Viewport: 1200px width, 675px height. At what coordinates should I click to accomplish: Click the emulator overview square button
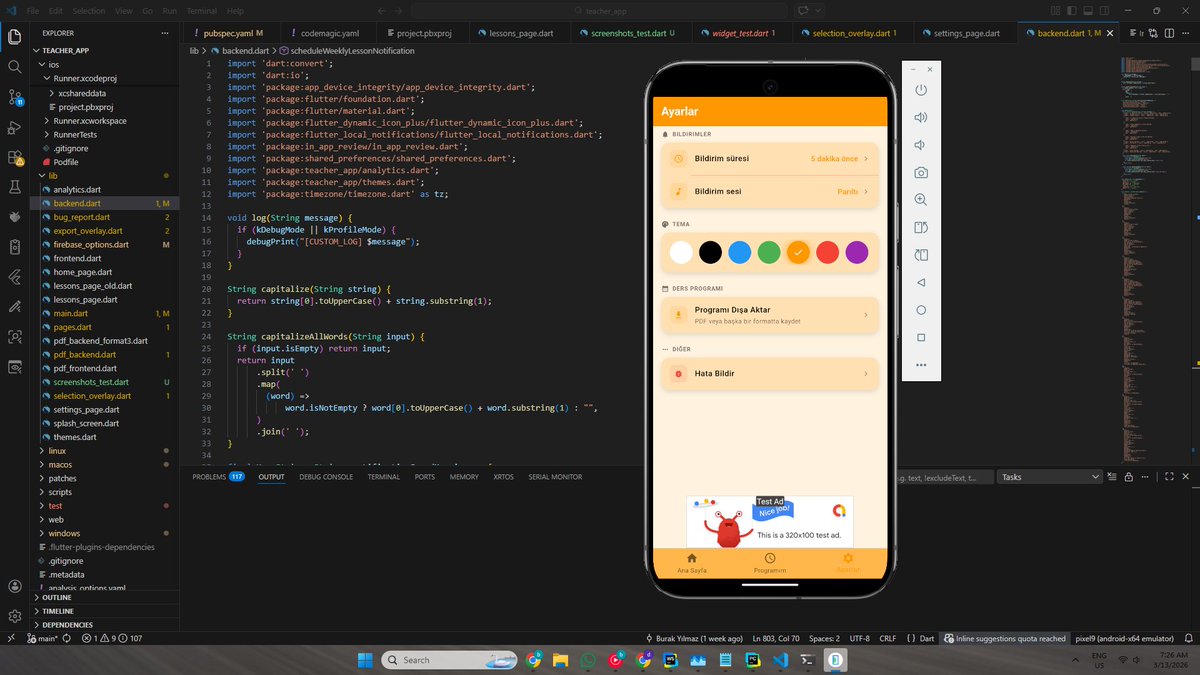coord(921,338)
